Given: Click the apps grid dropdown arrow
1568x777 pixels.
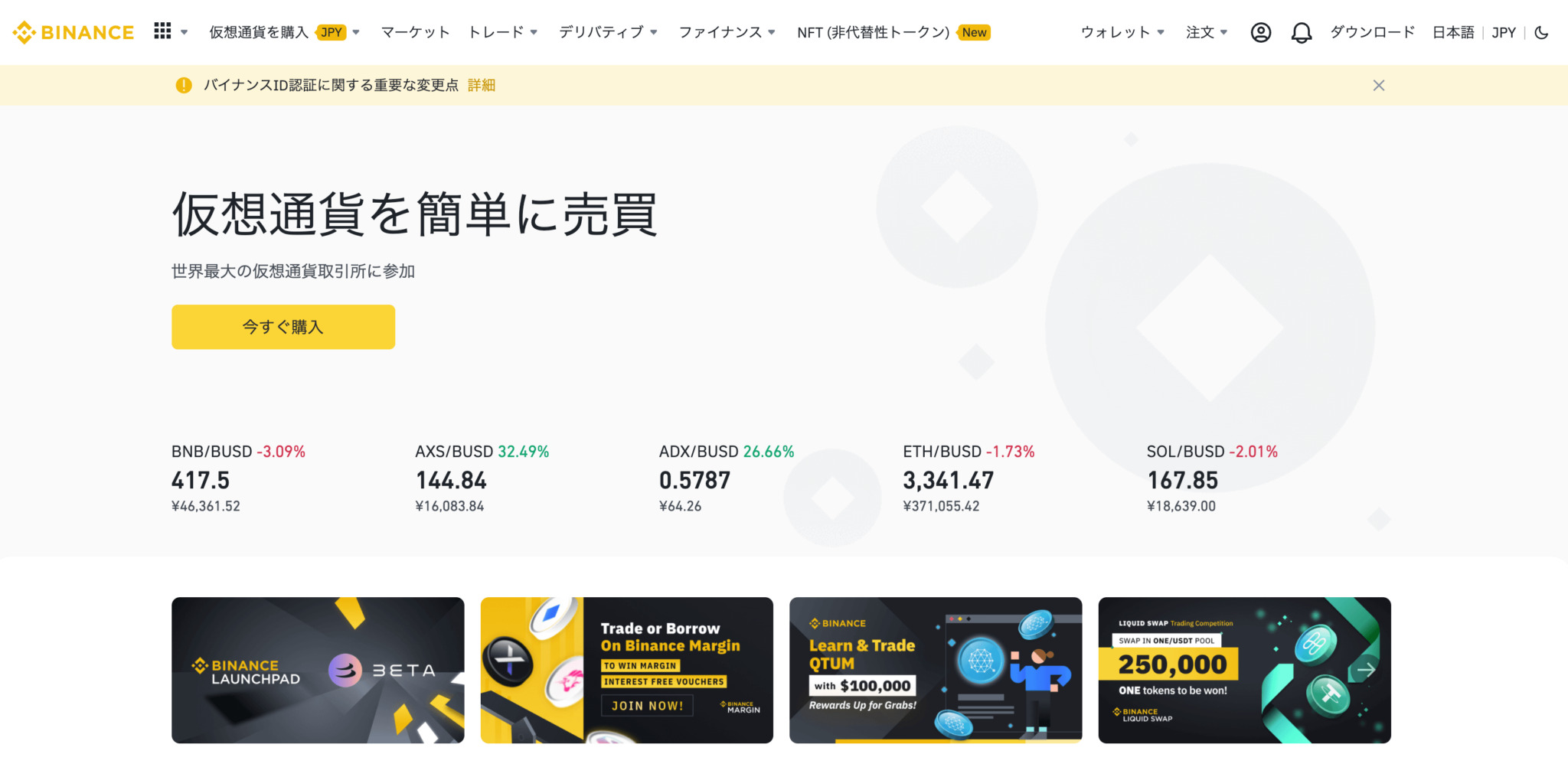Looking at the screenshot, I should coord(184,32).
